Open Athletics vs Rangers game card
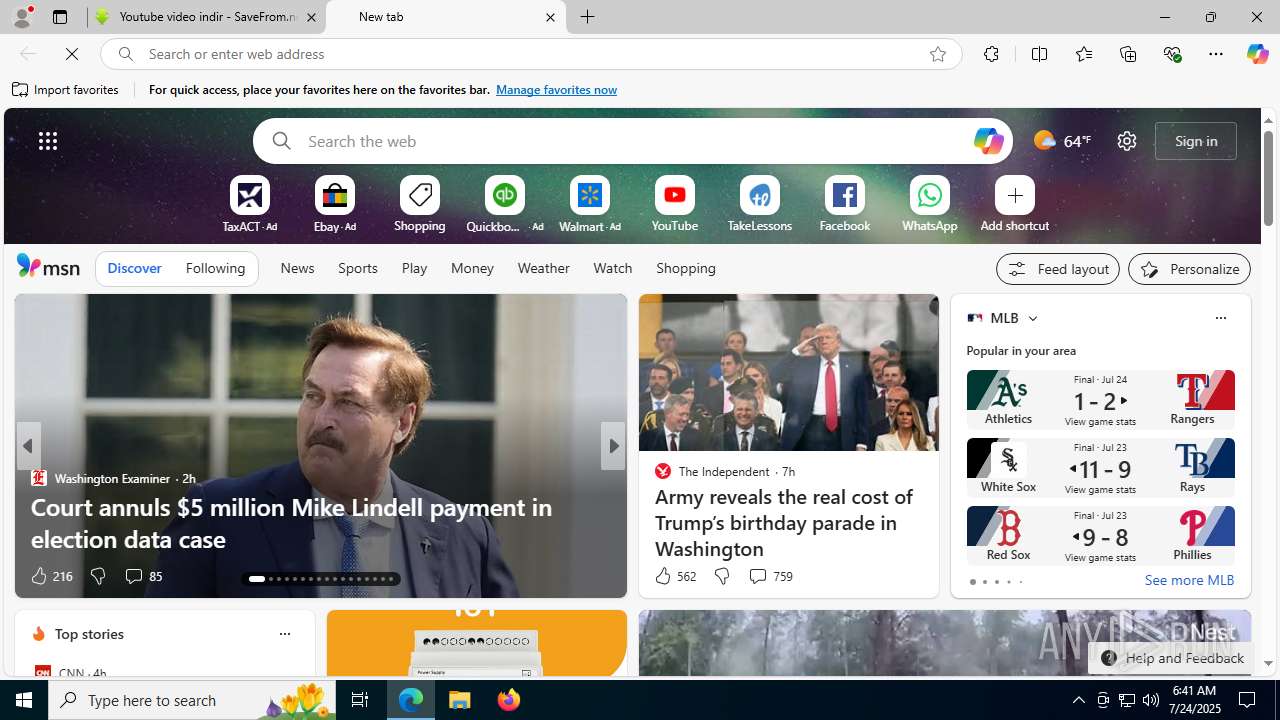This screenshot has height=720, width=1280. point(1100,399)
